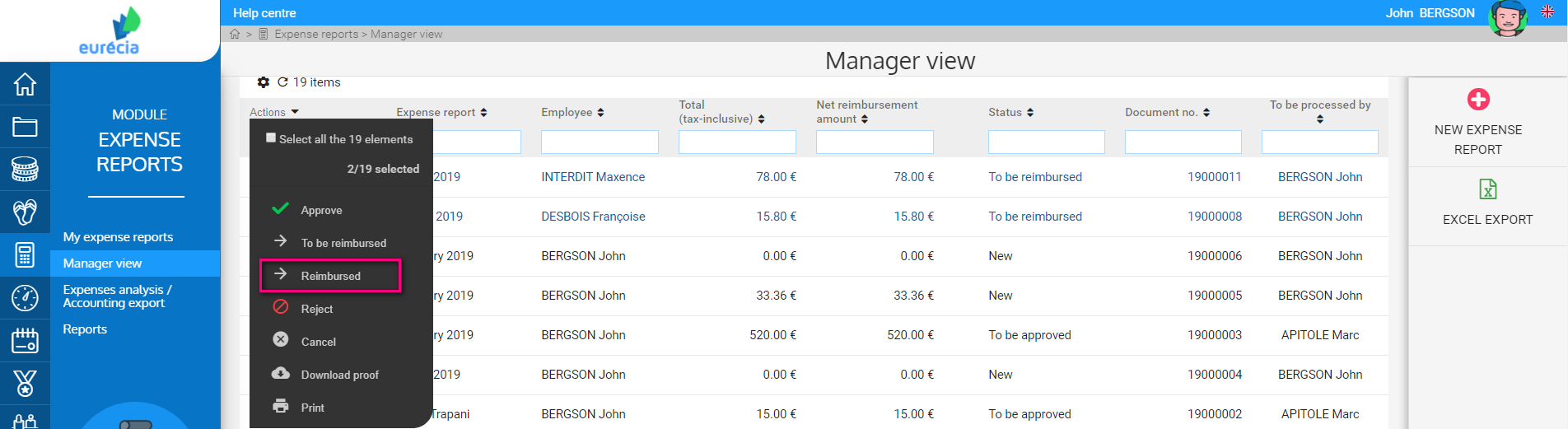
Task: Open the folder module icon in sidebar
Action: tap(25, 127)
